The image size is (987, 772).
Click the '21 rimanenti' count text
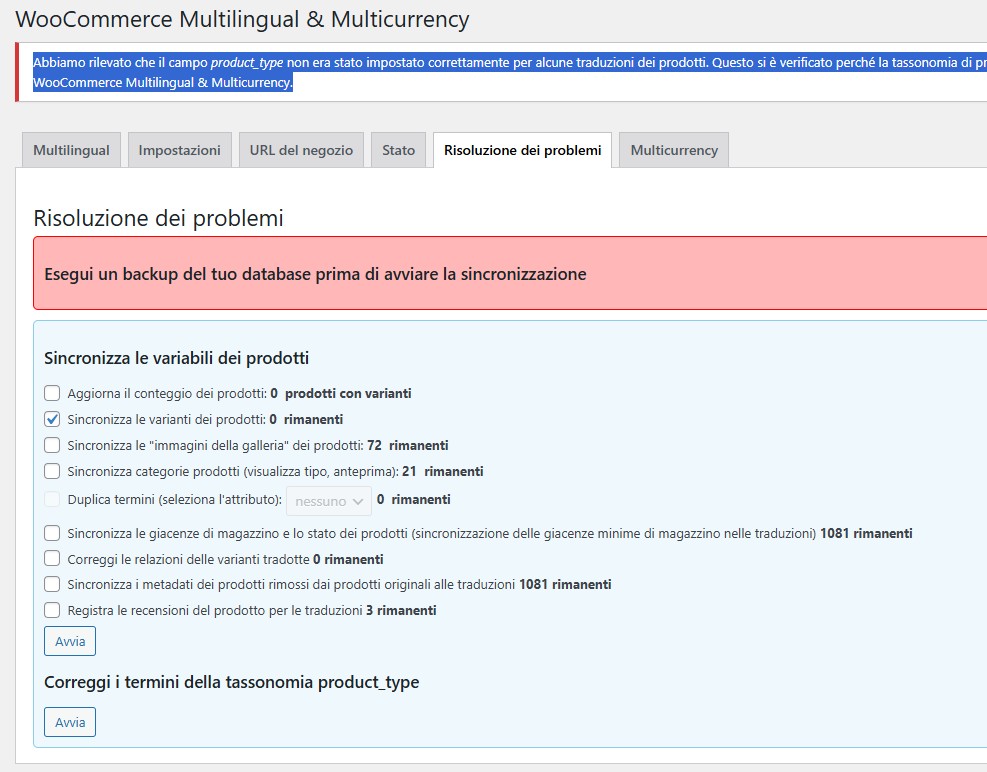click(x=443, y=471)
